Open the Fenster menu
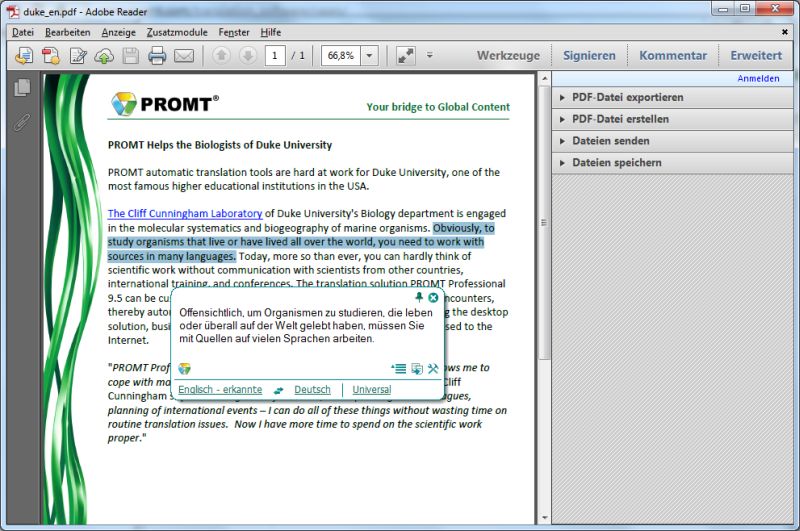The height and width of the screenshot is (531, 800). coord(234,32)
